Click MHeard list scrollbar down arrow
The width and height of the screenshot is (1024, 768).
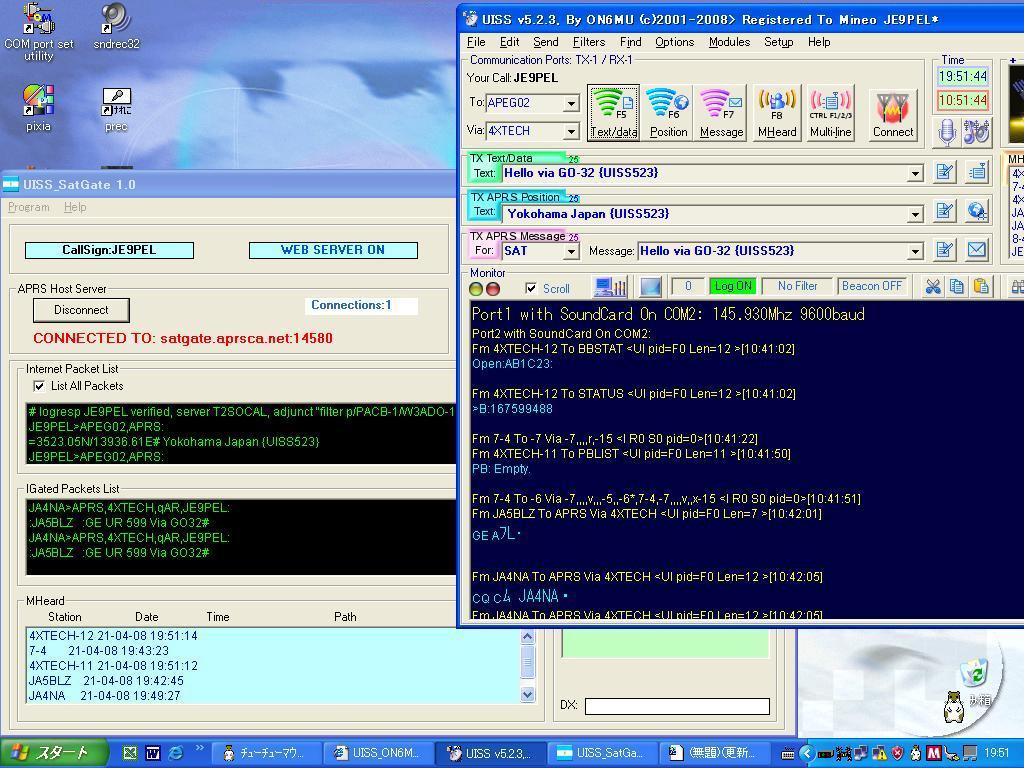[x=528, y=695]
